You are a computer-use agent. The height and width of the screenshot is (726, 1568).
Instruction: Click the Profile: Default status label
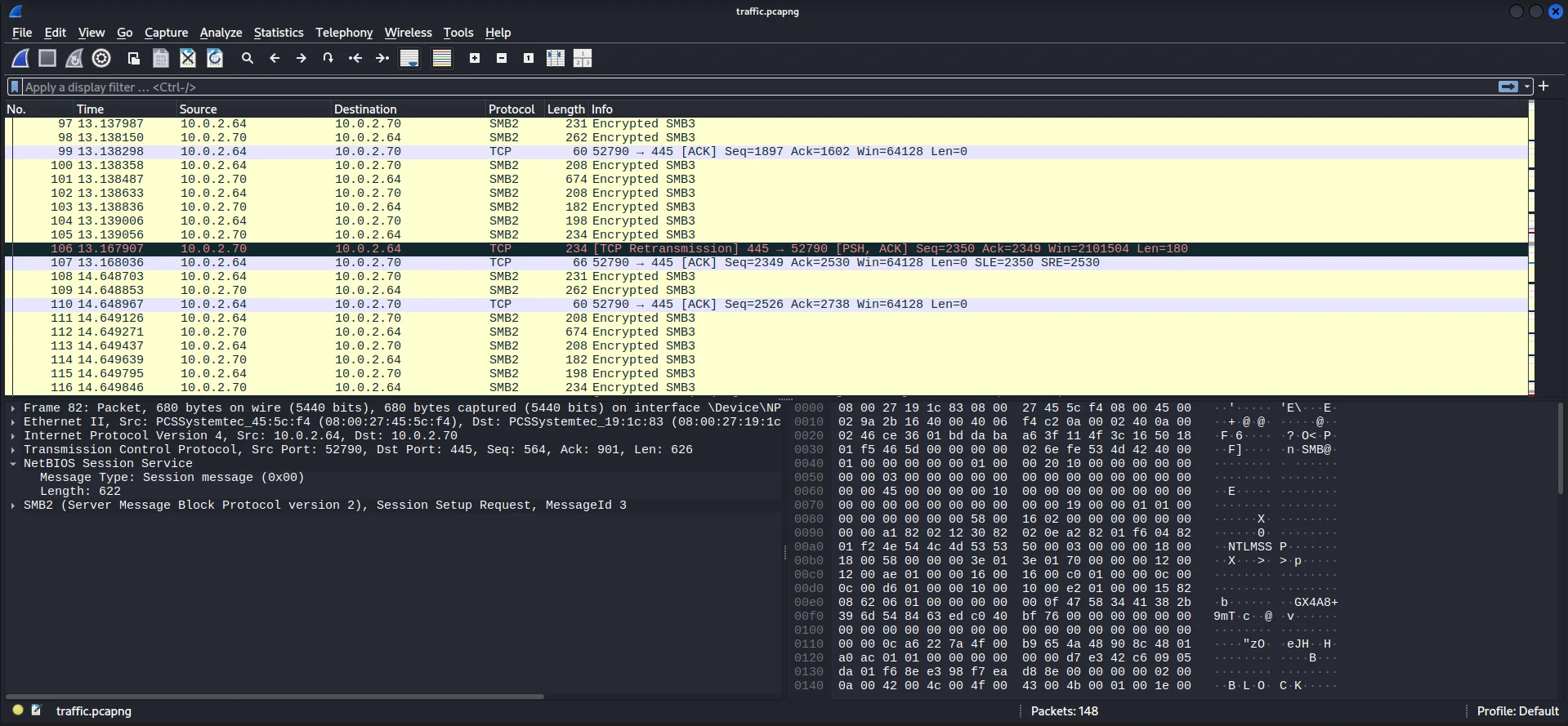pos(1517,711)
